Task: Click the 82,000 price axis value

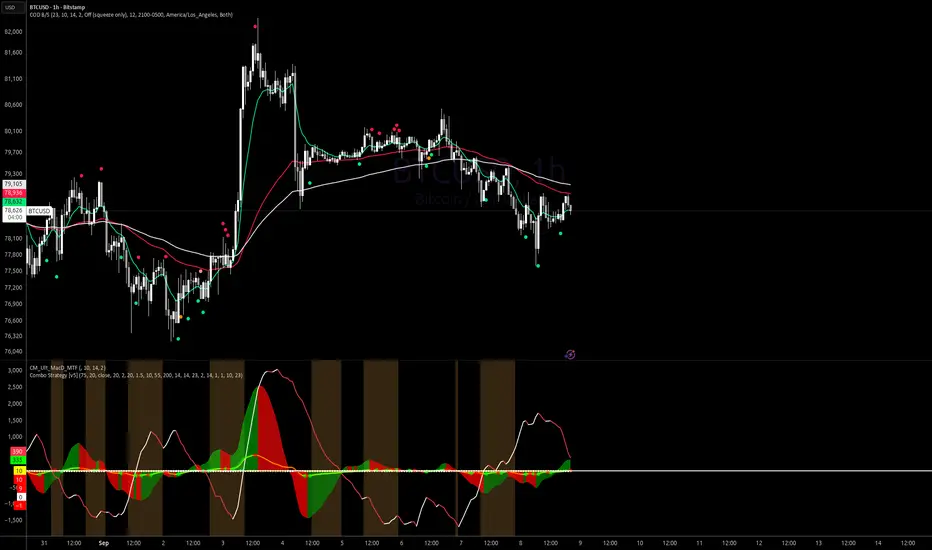Action: [13, 32]
